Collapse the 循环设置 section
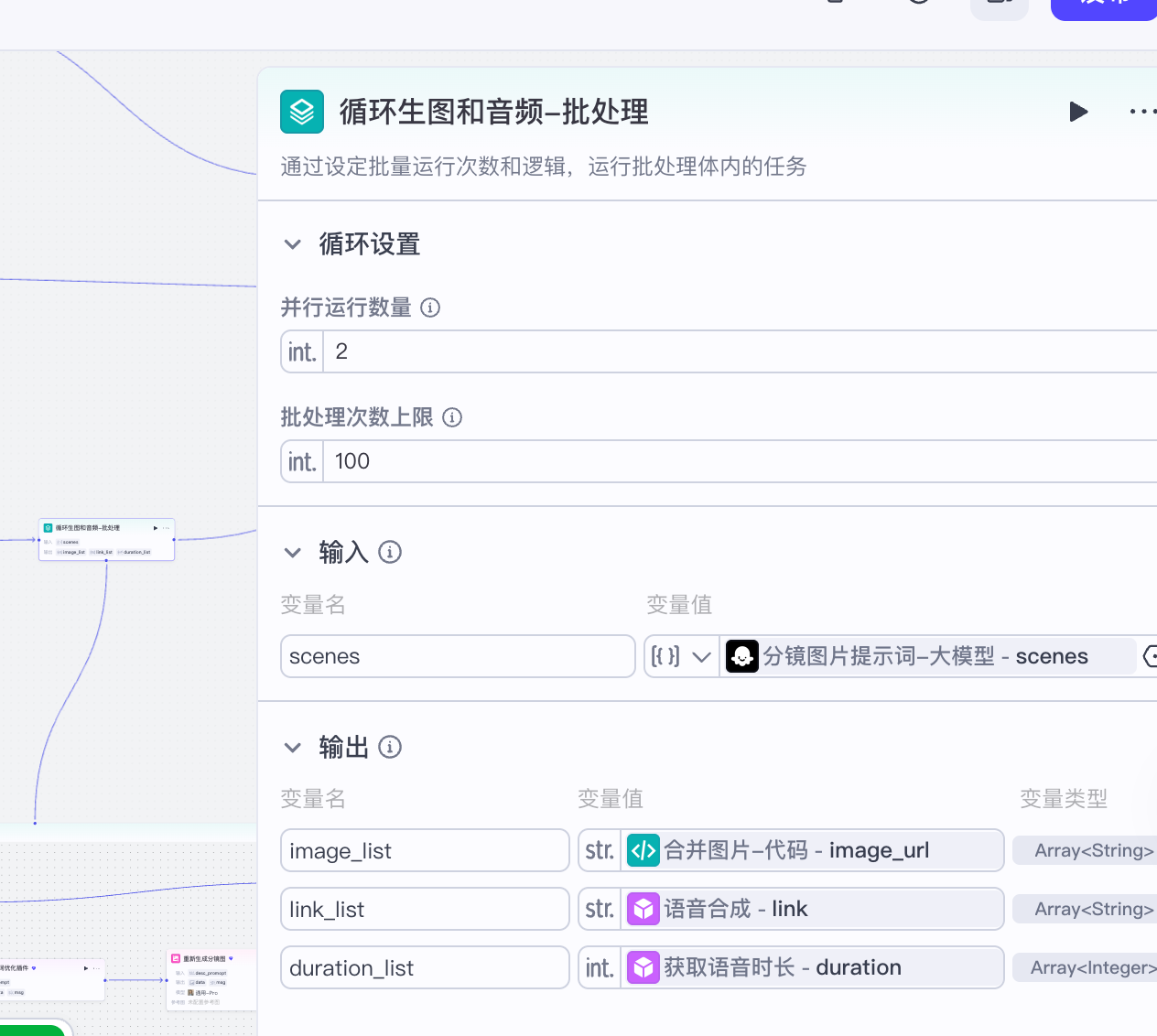 293,244
